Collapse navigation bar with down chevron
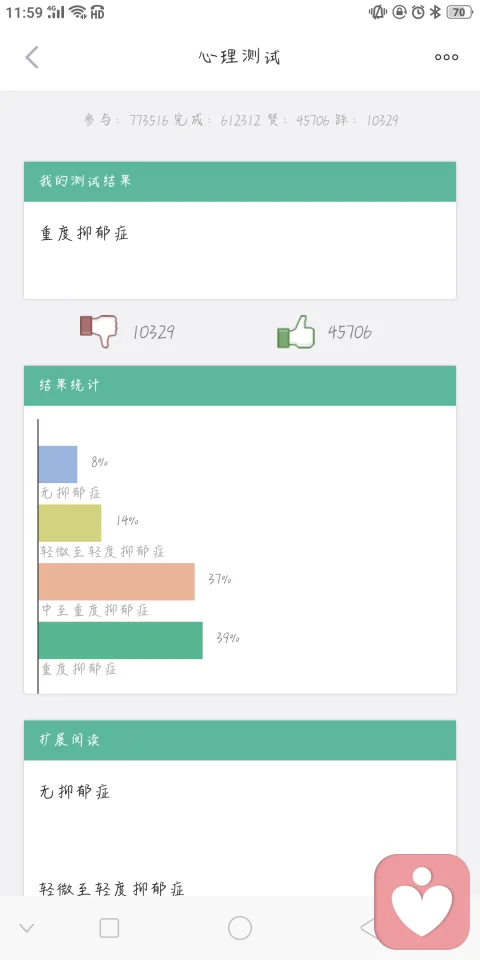This screenshot has height=960, width=480. tap(26, 928)
